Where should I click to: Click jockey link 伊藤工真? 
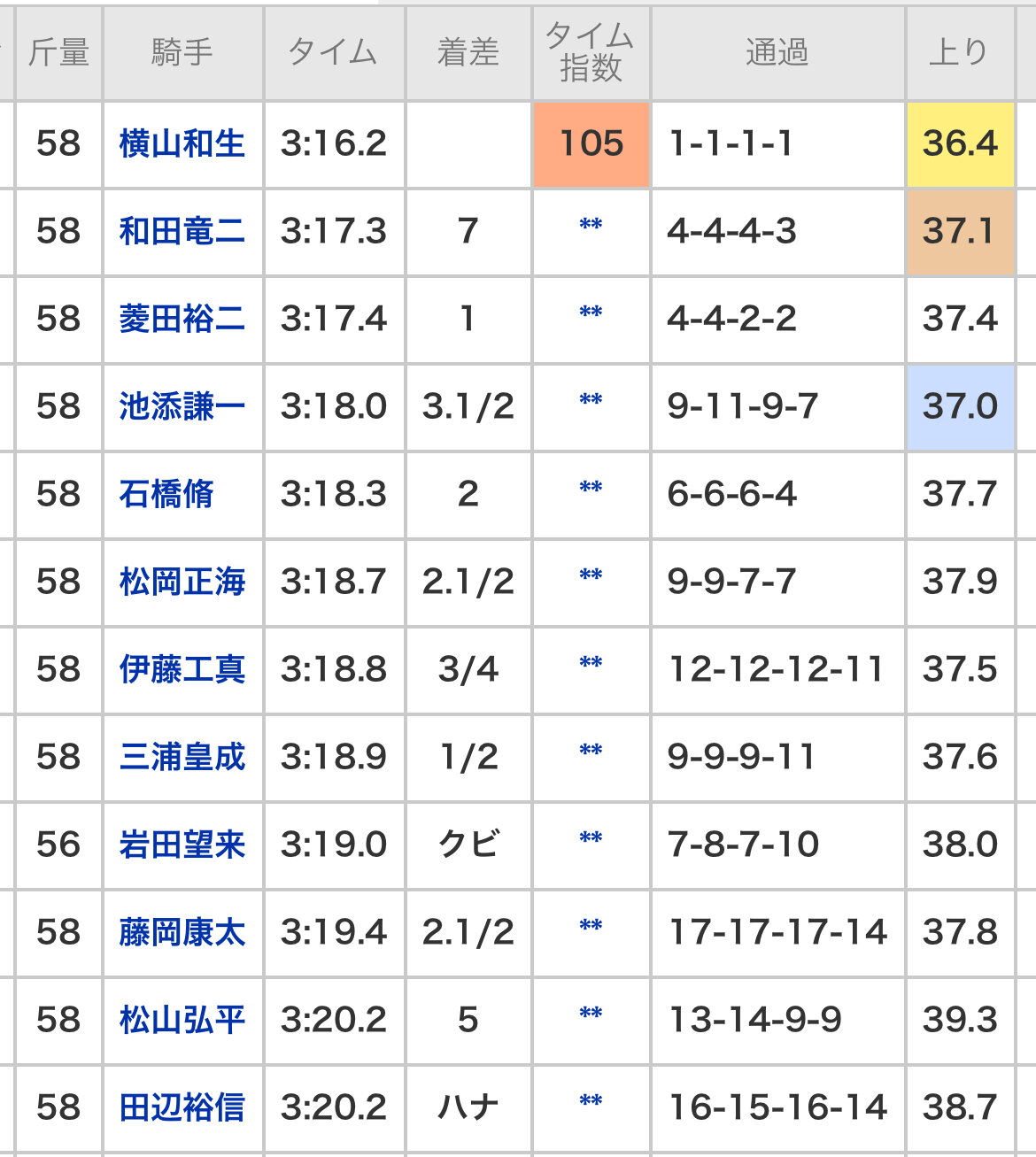[x=182, y=669]
